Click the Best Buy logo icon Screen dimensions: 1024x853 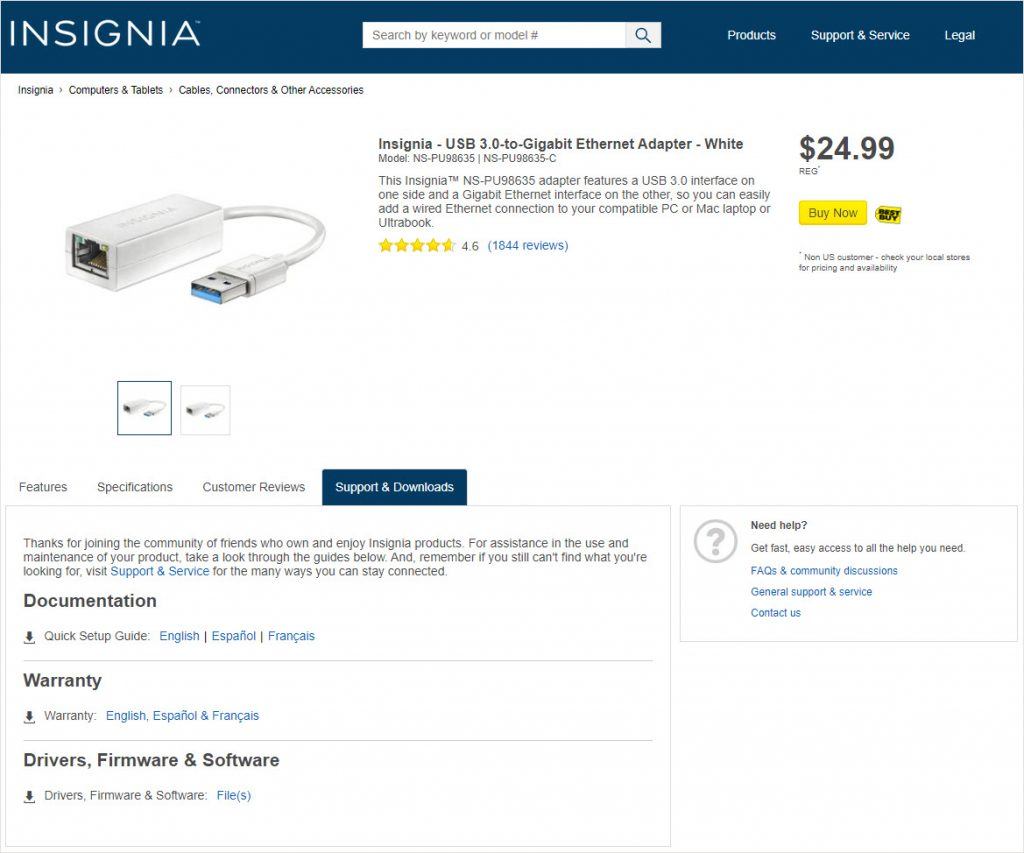(x=889, y=213)
